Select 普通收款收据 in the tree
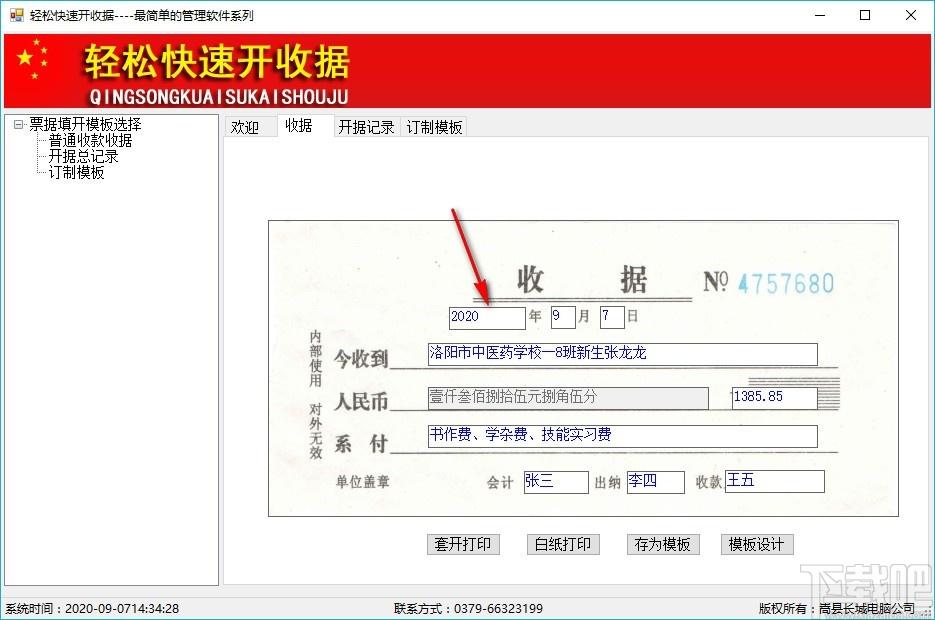This screenshot has width=935, height=620. [90, 141]
